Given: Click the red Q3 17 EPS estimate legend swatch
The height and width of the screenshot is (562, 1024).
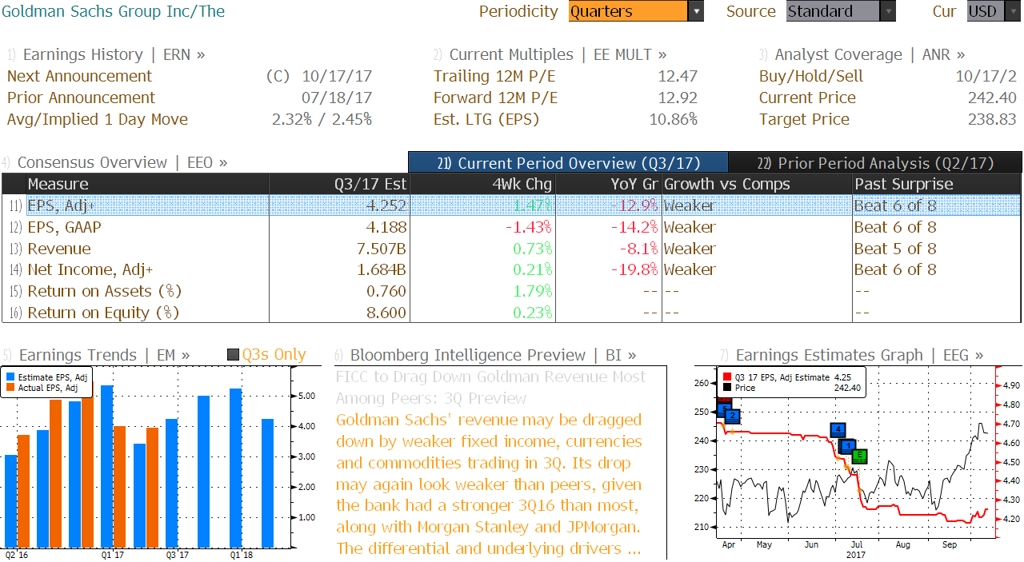Looking at the screenshot, I should tap(726, 377).
